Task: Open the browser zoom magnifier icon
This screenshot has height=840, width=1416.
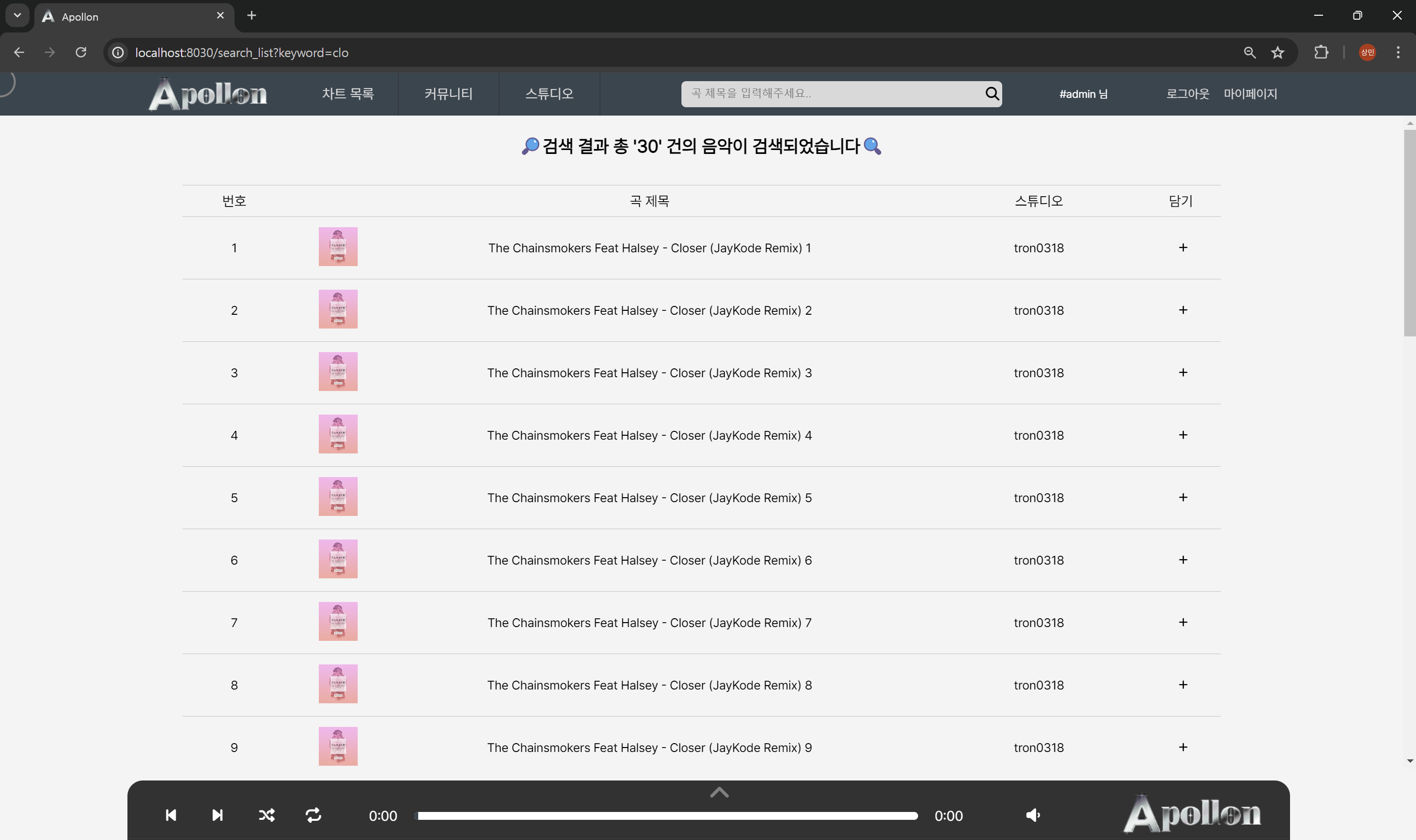Action: (1250, 53)
